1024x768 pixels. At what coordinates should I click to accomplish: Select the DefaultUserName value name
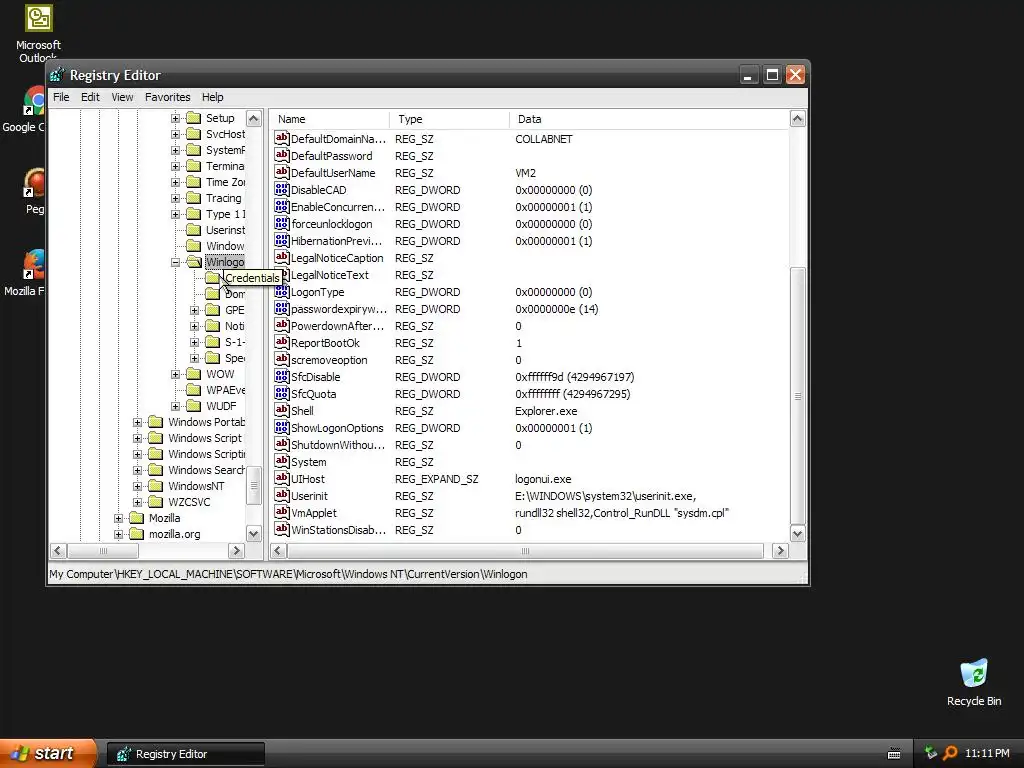pyautogui.click(x=333, y=173)
